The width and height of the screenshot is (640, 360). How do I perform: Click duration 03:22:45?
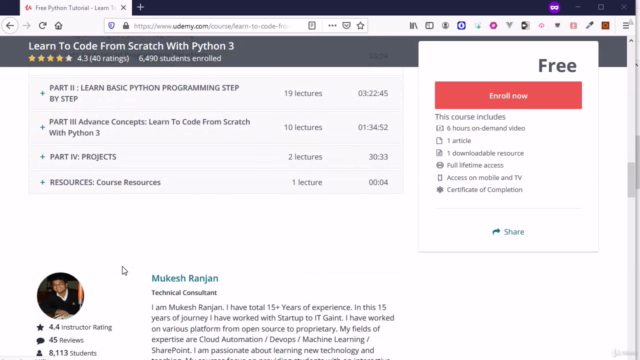tap(373, 93)
